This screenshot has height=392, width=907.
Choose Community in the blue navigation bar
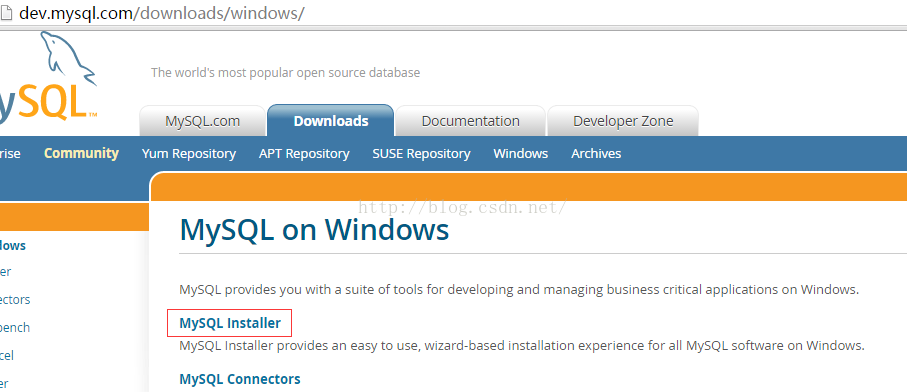coord(82,153)
